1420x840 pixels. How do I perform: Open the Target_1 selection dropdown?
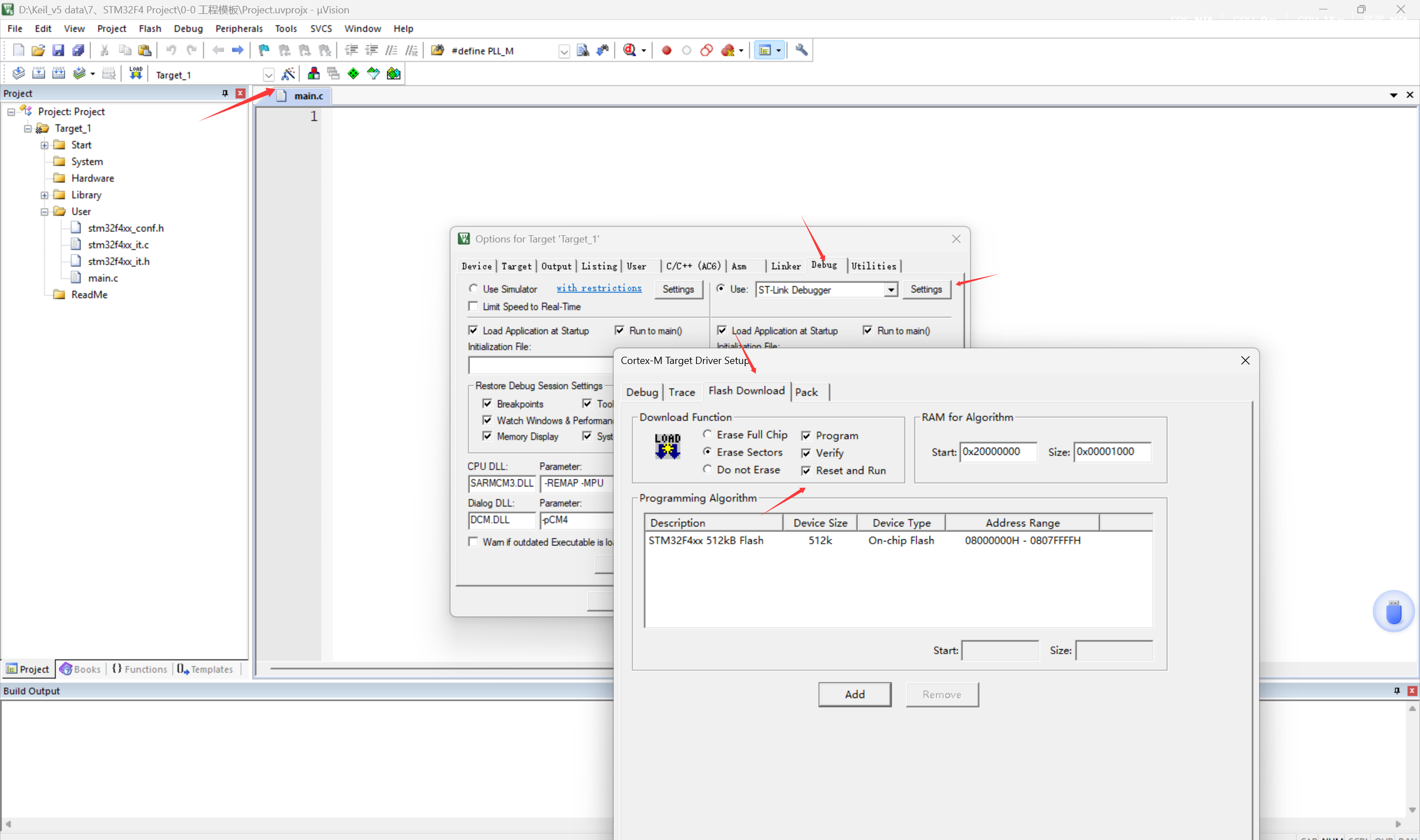click(268, 75)
